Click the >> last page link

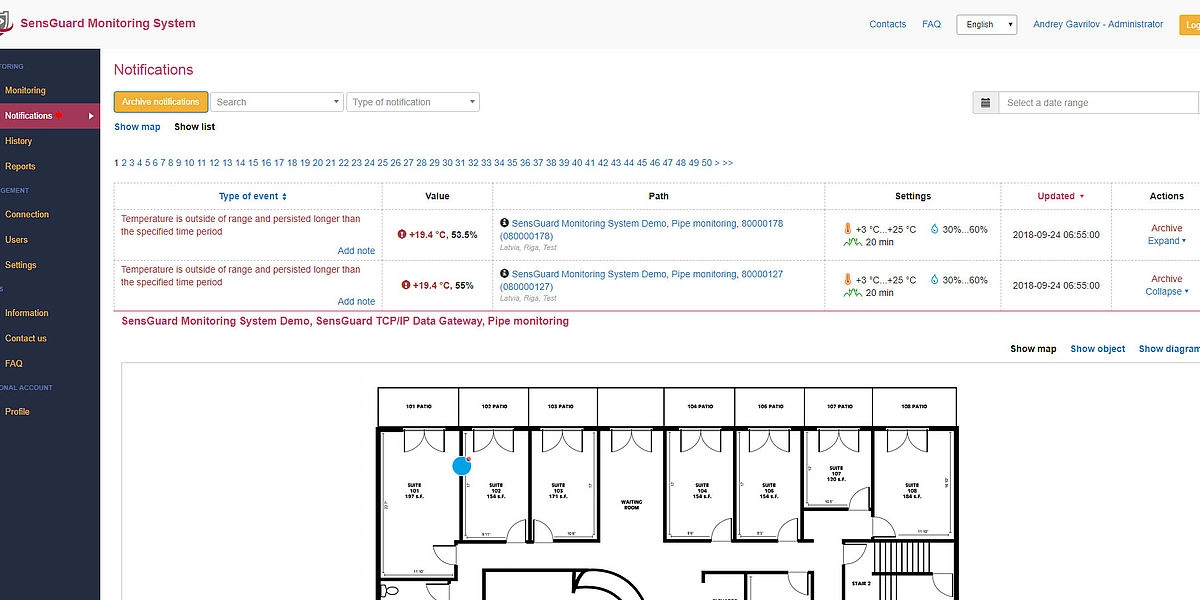(728, 163)
